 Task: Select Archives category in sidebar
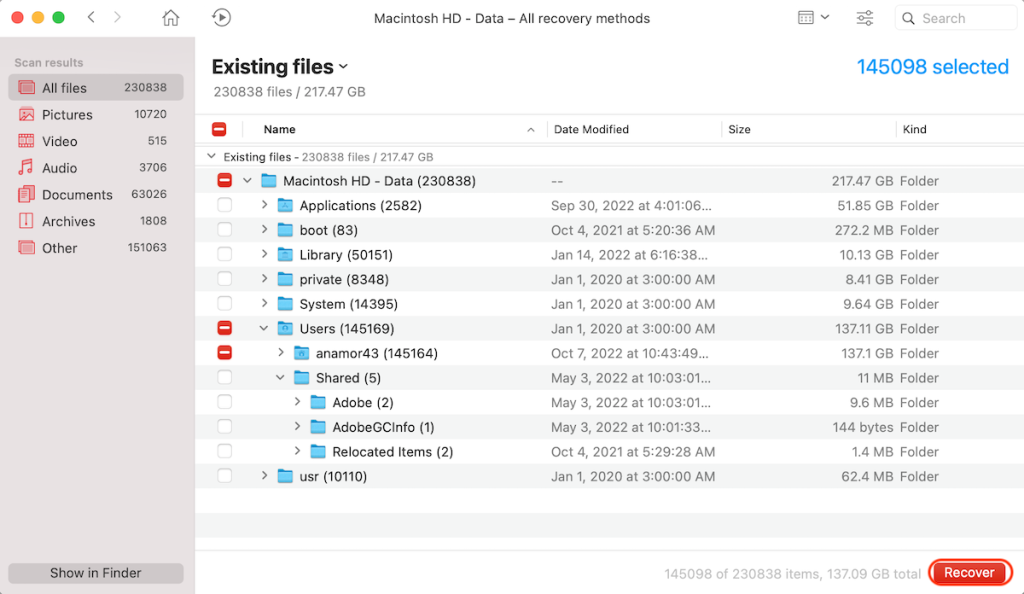pyautogui.click(x=95, y=221)
